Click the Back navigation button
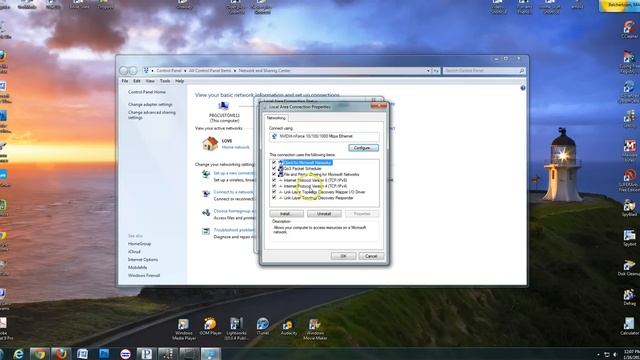Screen dimensions: 640x360 point(124,71)
